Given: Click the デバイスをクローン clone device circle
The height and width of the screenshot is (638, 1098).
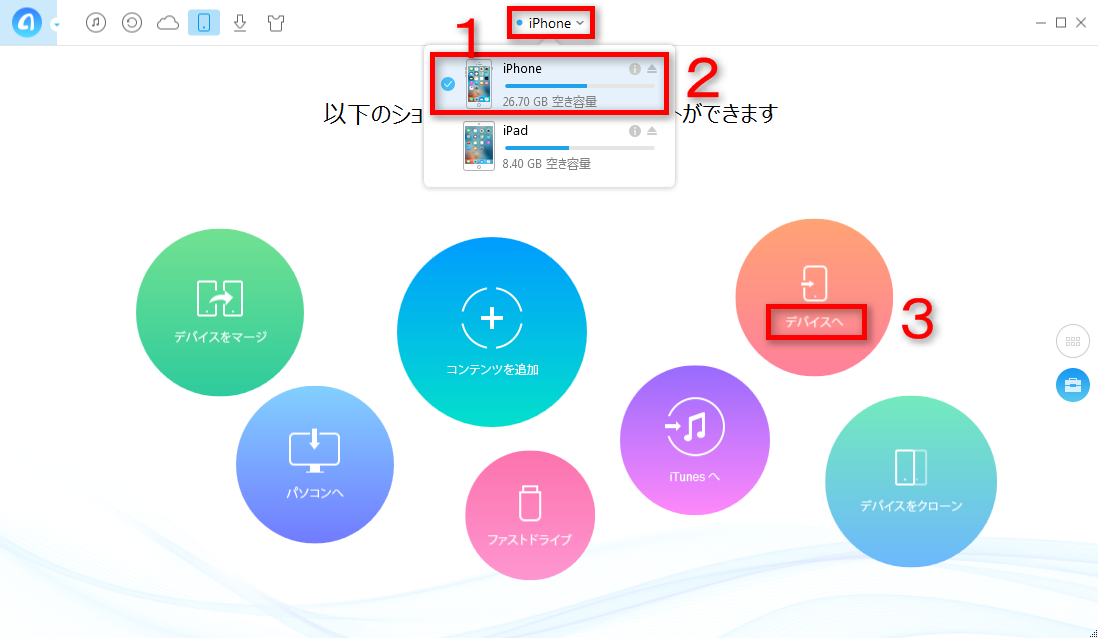Looking at the screenshot, I should coord(911,482).
